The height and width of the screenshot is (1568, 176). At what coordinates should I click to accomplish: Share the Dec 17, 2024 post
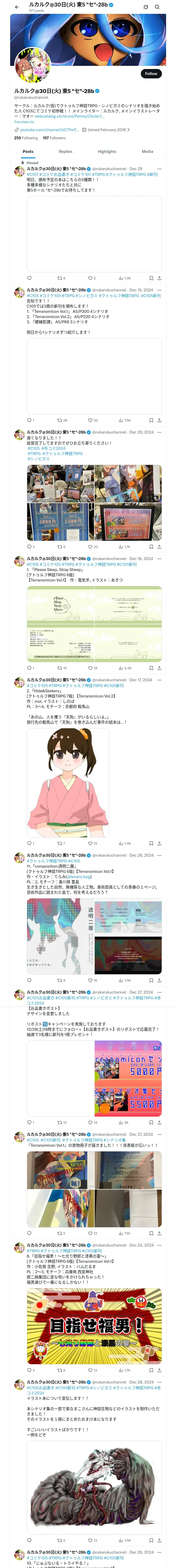point(160,843)
